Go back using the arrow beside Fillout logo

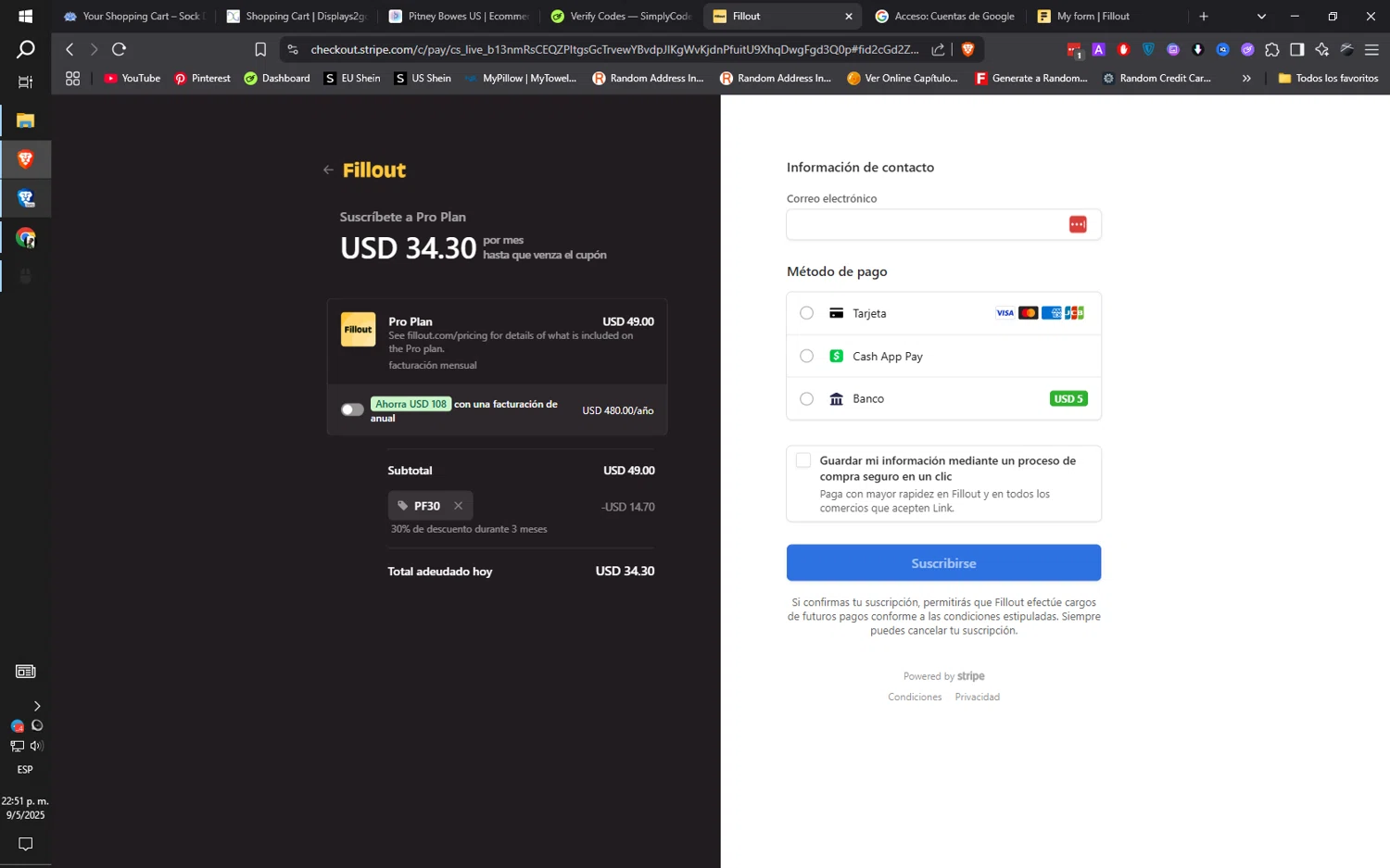(328, 170)
